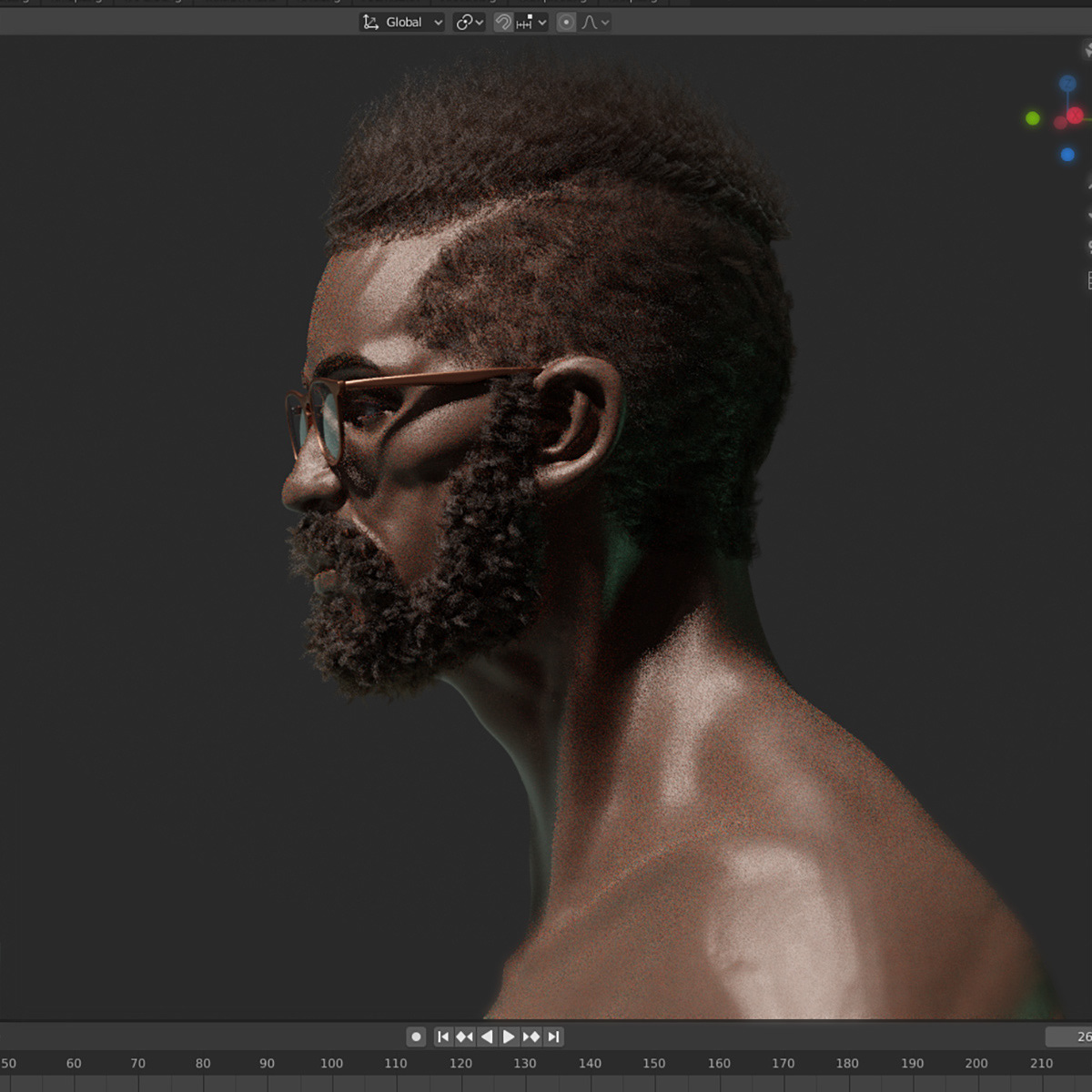Play the animation forward

[x=509, y=1036]
